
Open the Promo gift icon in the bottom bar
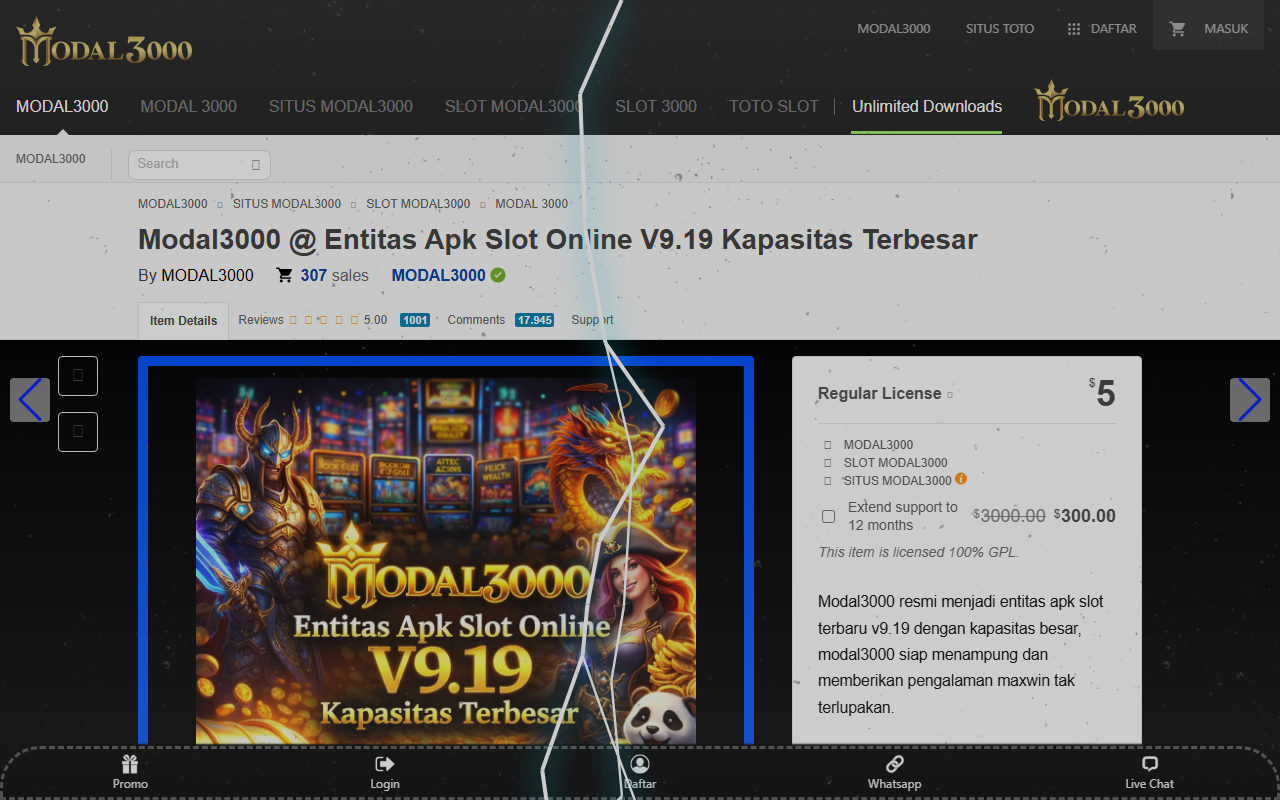pos(130,764)
